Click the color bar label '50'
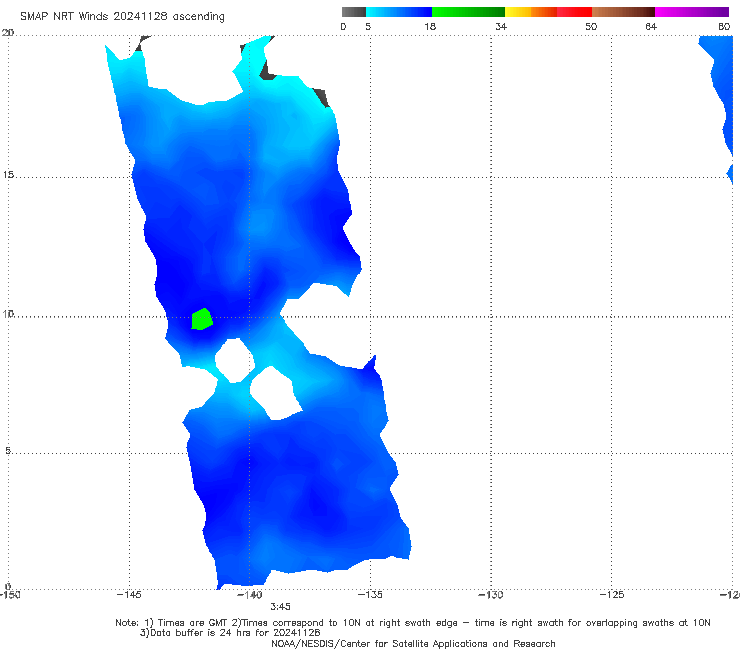The image size is (740, 650). [591, 26]
